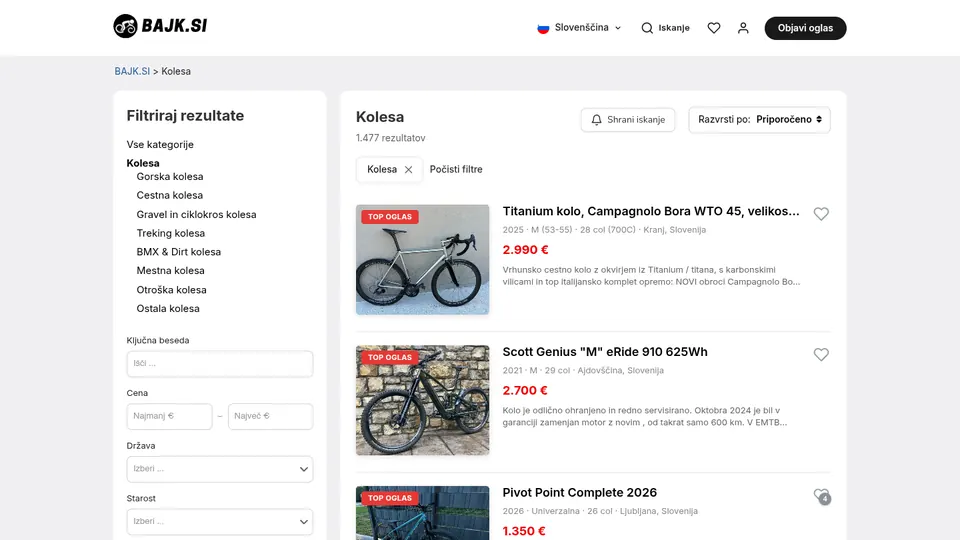Expand the Država dropdown
Image resolution: width=960 pixels, height=540 pixels.
pyautogui.click(x=220, y=469)
